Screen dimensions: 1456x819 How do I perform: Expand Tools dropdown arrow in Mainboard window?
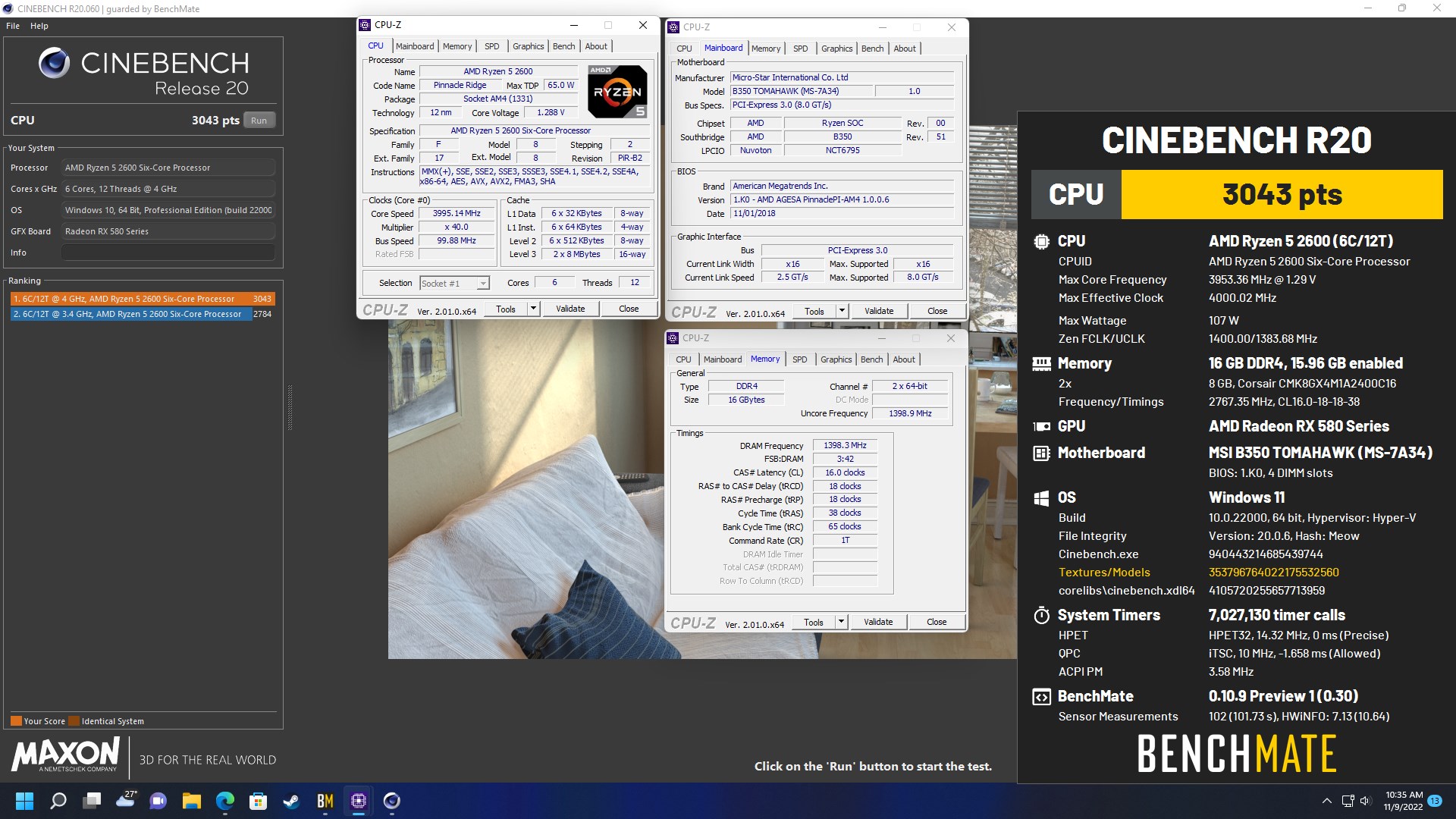click(842, 312)
